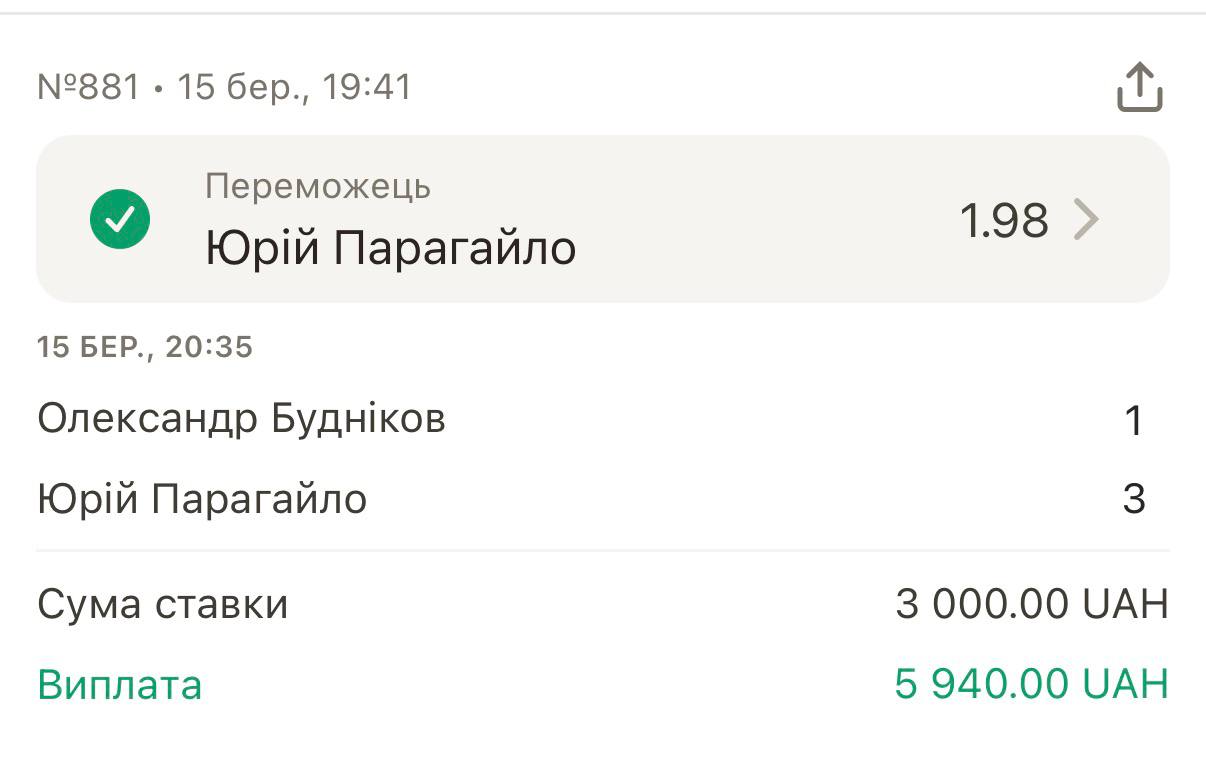The height and width of the screenshot is (773, 1206).
Task: Expand bet details with the chevron arrow
Action: click(x=1086, y=219)
